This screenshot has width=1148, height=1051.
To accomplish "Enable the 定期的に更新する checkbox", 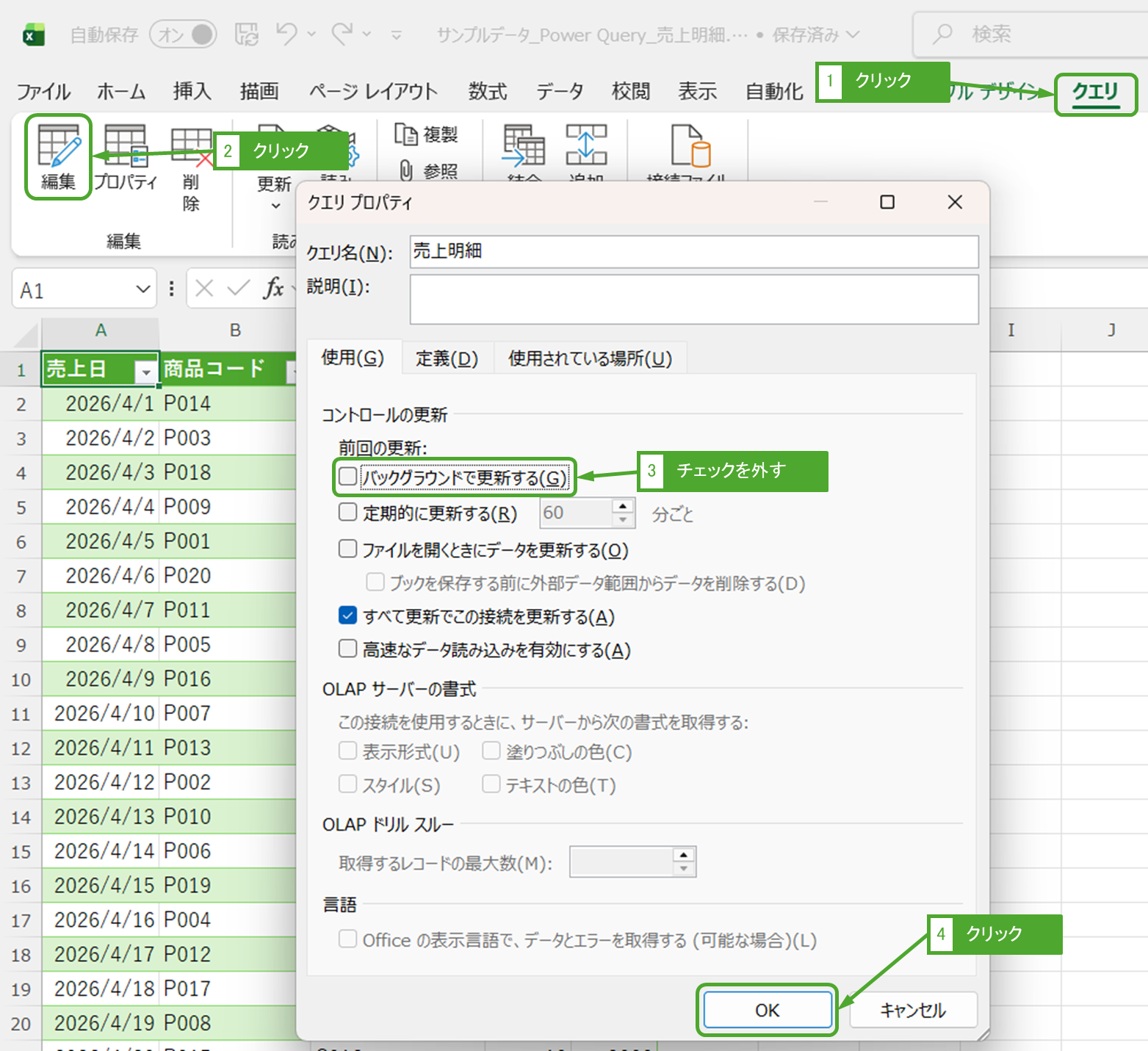I will pyautogui.click(x=348, y=512).
